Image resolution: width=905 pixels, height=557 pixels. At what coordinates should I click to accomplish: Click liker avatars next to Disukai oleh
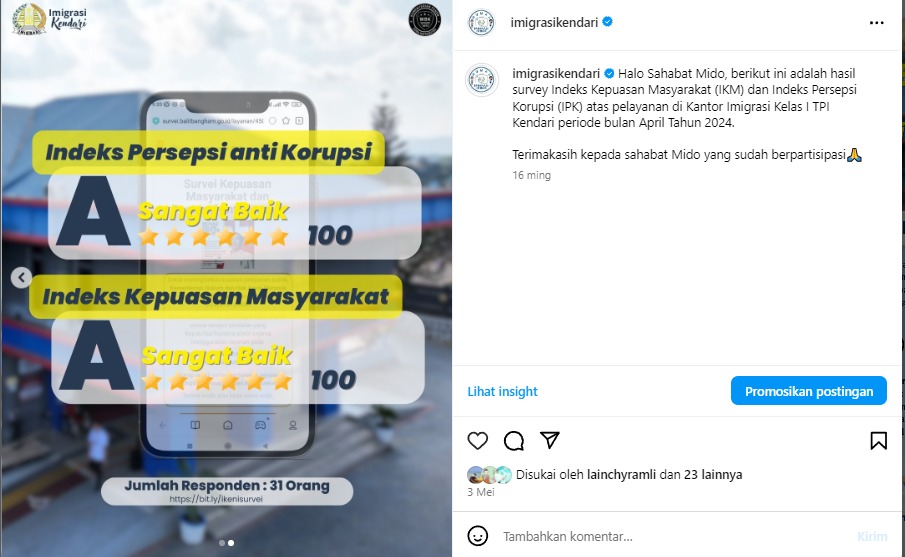coord(489,474)
